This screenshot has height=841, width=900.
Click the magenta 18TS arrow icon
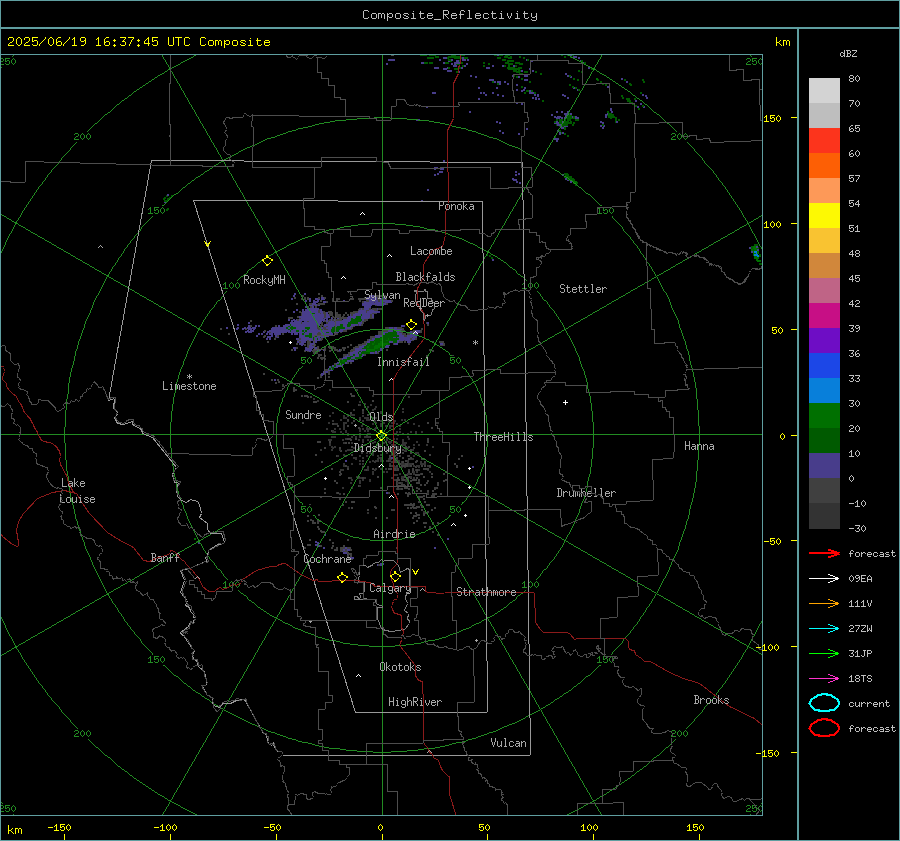pyautogui.click(x=824, y=679)
